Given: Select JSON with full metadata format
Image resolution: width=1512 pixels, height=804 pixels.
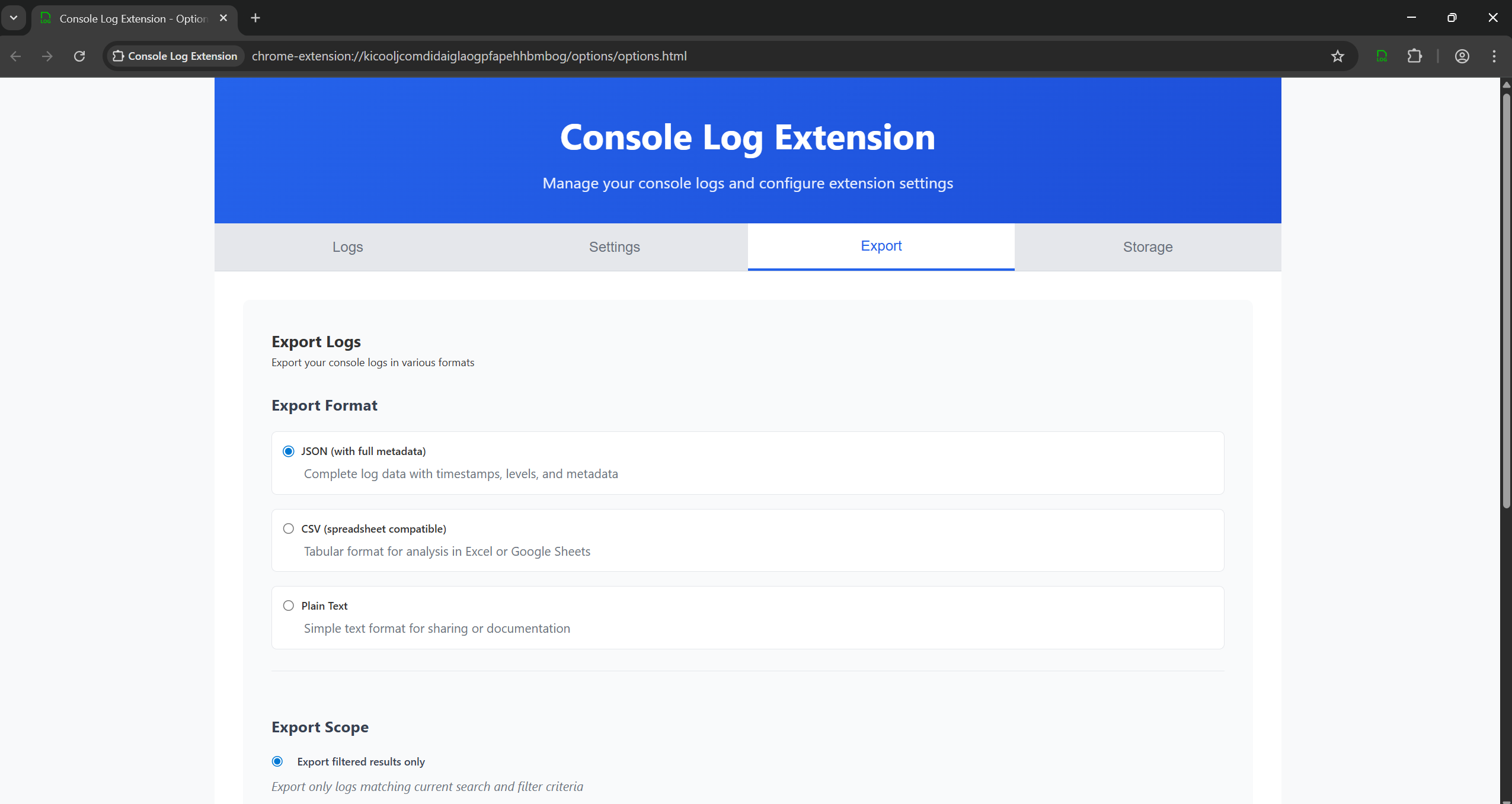Looking at the screenshot, I should pyautogui.click(x=289, y=451).
